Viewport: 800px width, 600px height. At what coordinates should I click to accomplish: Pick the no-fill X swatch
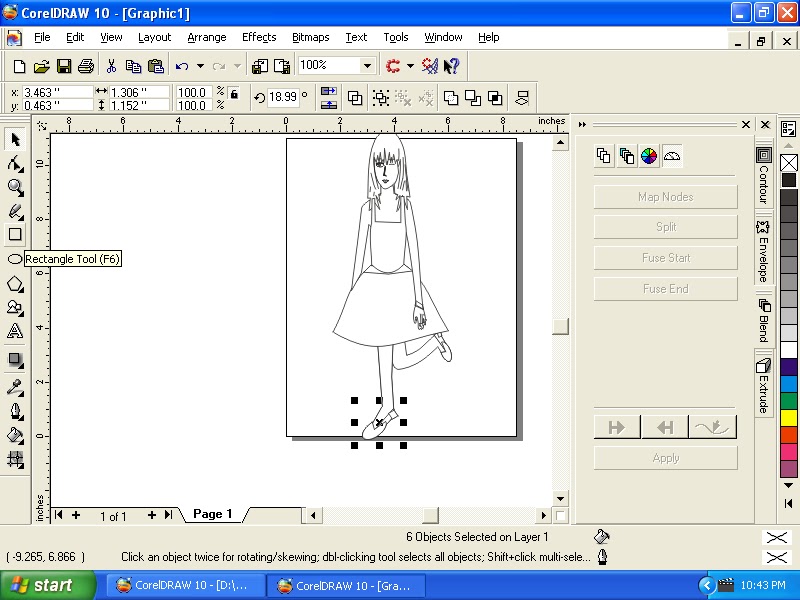789,163
